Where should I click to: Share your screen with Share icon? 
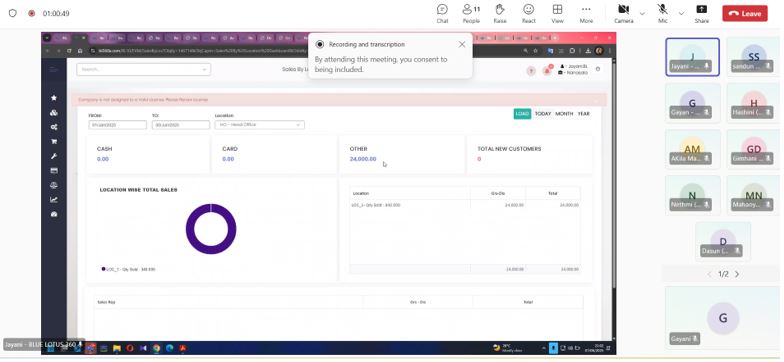(x=702, y=14)
